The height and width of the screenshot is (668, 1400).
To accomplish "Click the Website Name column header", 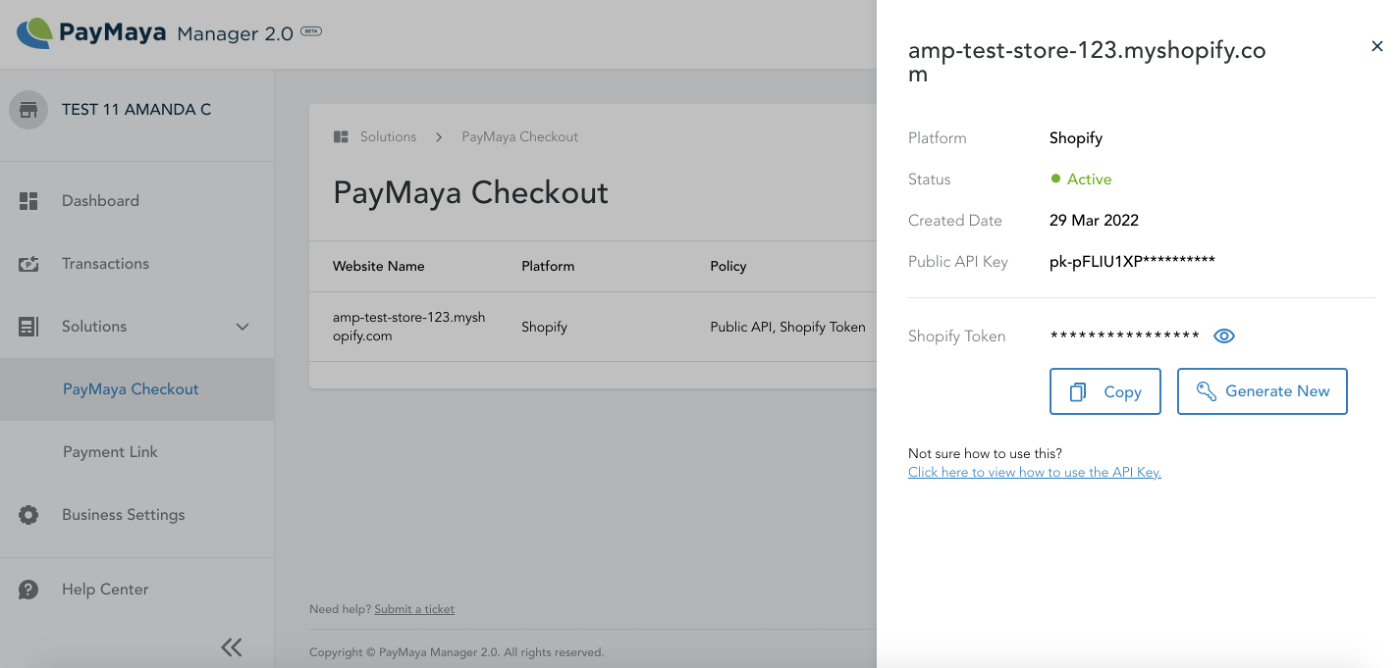I will 378,266.
